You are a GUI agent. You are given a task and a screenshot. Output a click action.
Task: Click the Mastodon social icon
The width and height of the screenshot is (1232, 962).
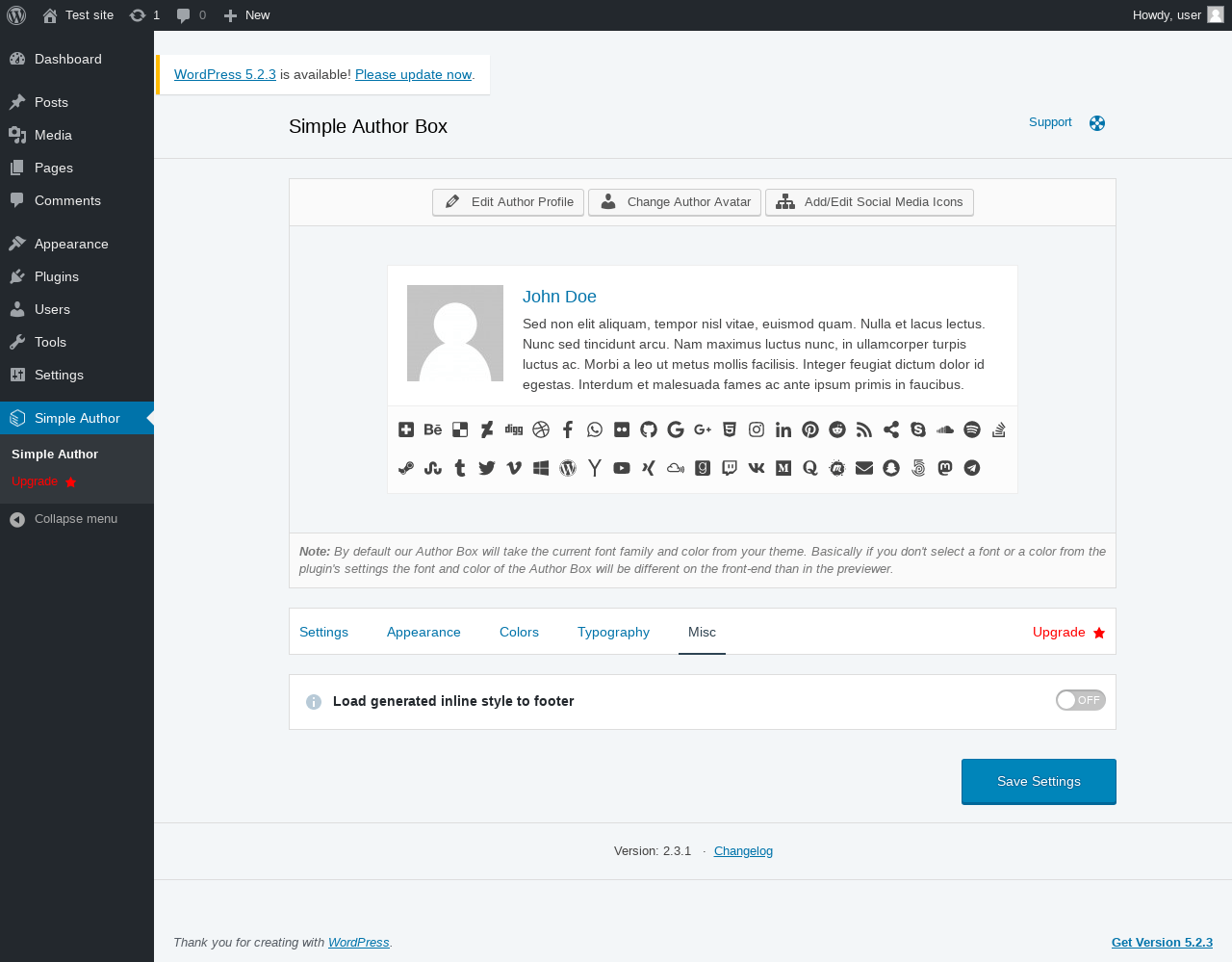click(x=945, y=468)
